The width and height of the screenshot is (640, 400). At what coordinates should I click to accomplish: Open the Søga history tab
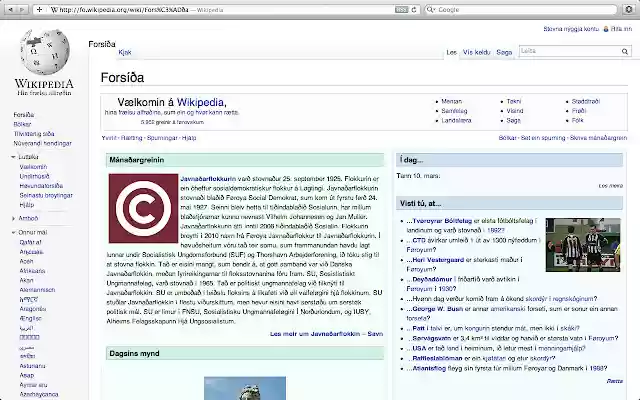tap(504, 52)
